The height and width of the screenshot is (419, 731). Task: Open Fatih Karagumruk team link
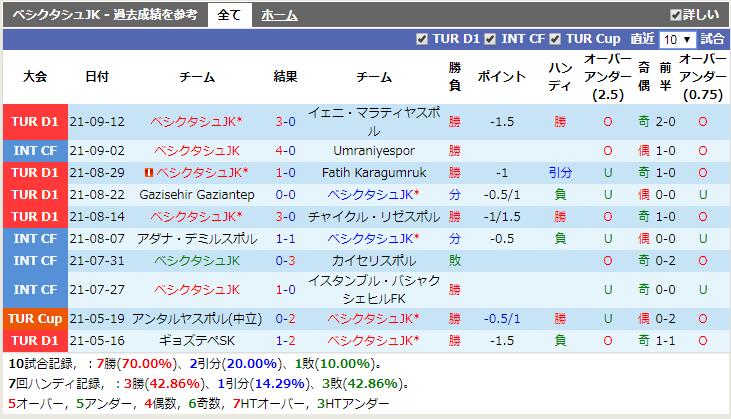(x=374, y=173)
